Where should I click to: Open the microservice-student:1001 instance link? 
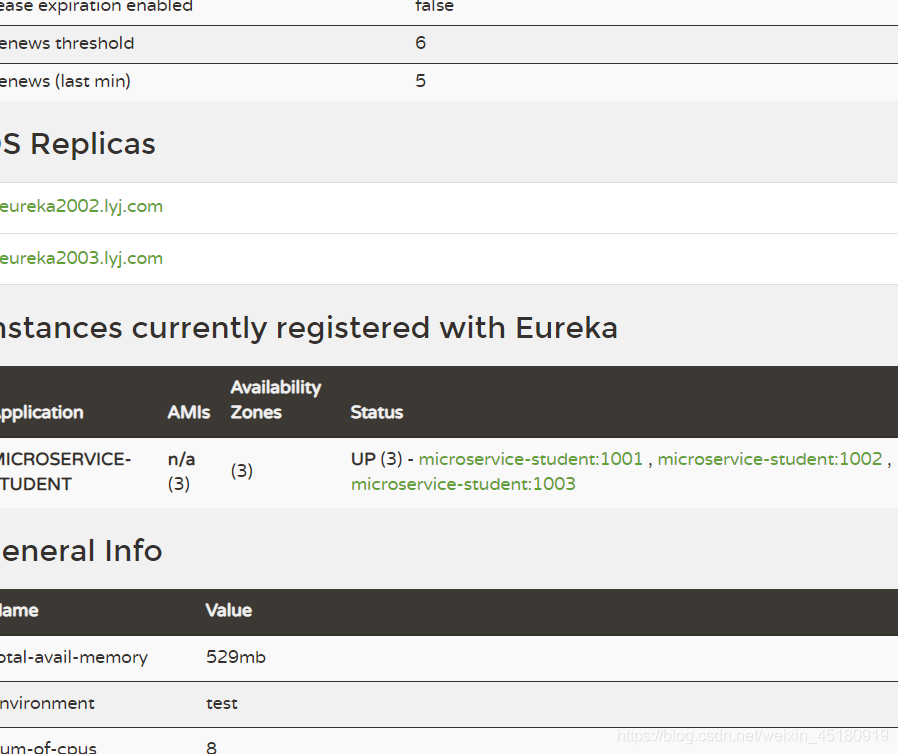(531, 459)
